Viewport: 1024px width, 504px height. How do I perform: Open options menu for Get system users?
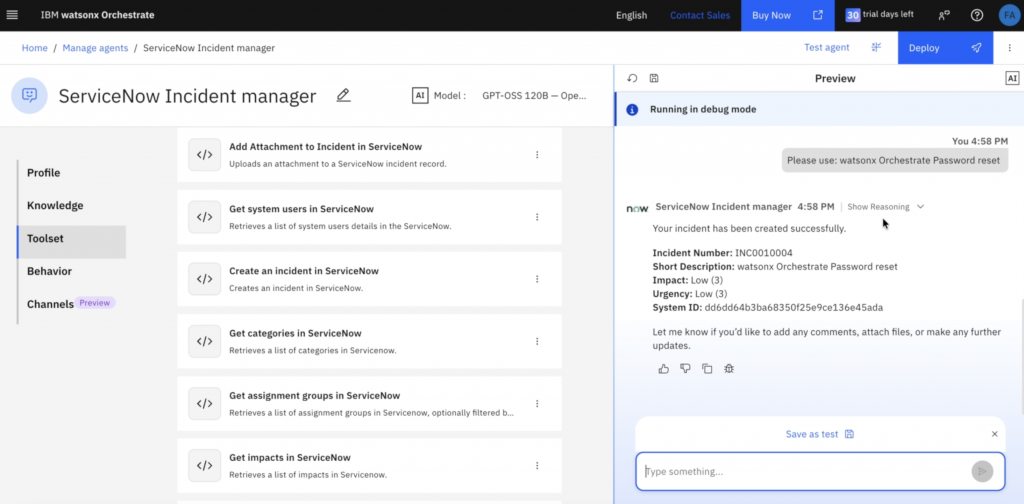coord(537,217)
